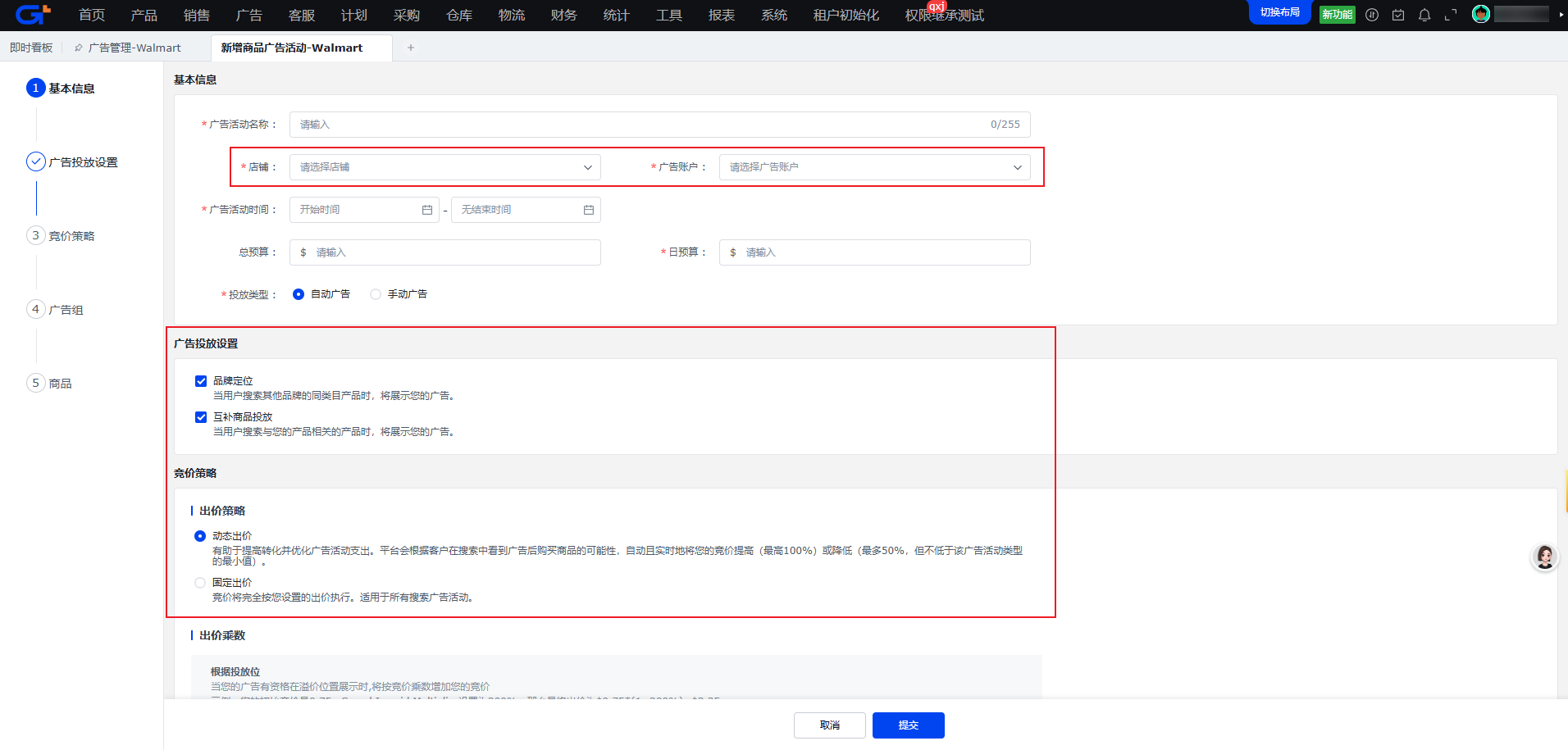1568x750 pixels.
Task: Open 计划 menu
Action: click(x=354, y=15)
